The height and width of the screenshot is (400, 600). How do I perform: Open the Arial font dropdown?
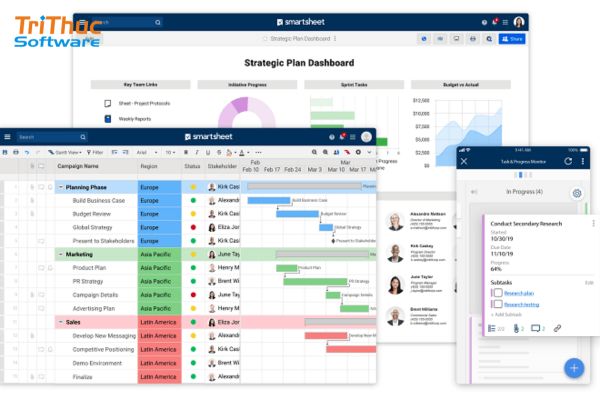(x=147, y=152)
